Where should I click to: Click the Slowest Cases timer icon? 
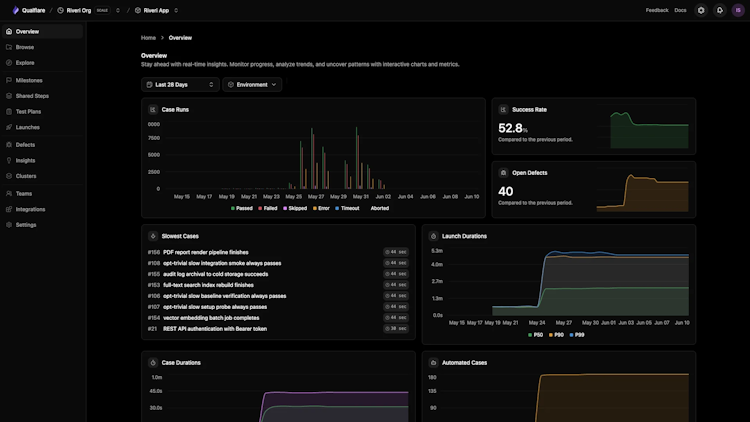click(x=153, y=236)
